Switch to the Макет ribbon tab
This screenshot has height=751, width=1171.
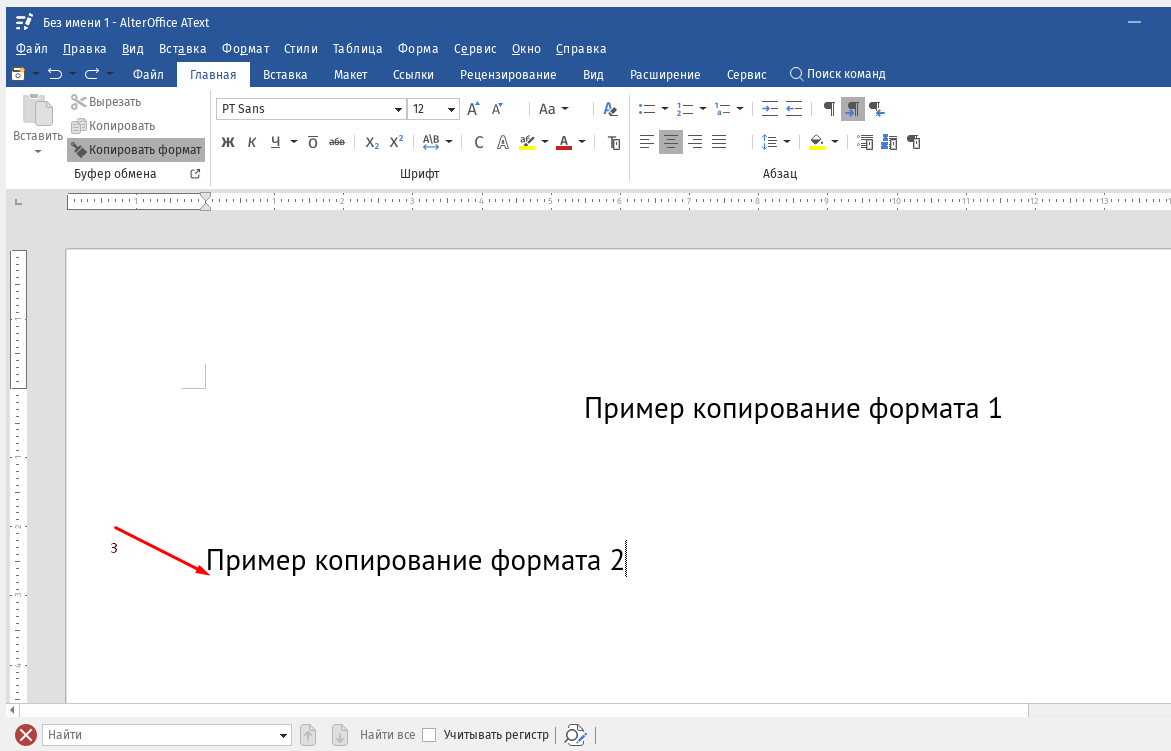coord(350,75)
